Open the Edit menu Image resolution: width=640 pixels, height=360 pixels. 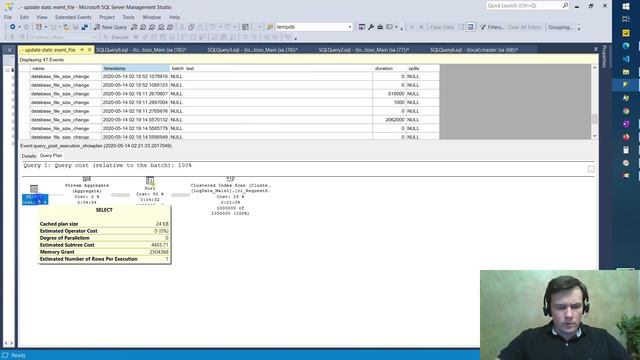click(x=24, y=17)
